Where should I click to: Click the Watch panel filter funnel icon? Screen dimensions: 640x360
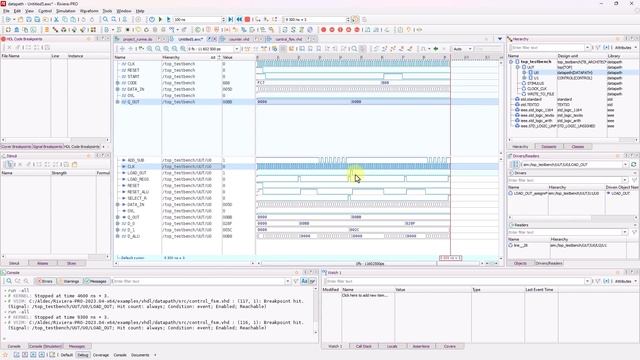[598, 281]
